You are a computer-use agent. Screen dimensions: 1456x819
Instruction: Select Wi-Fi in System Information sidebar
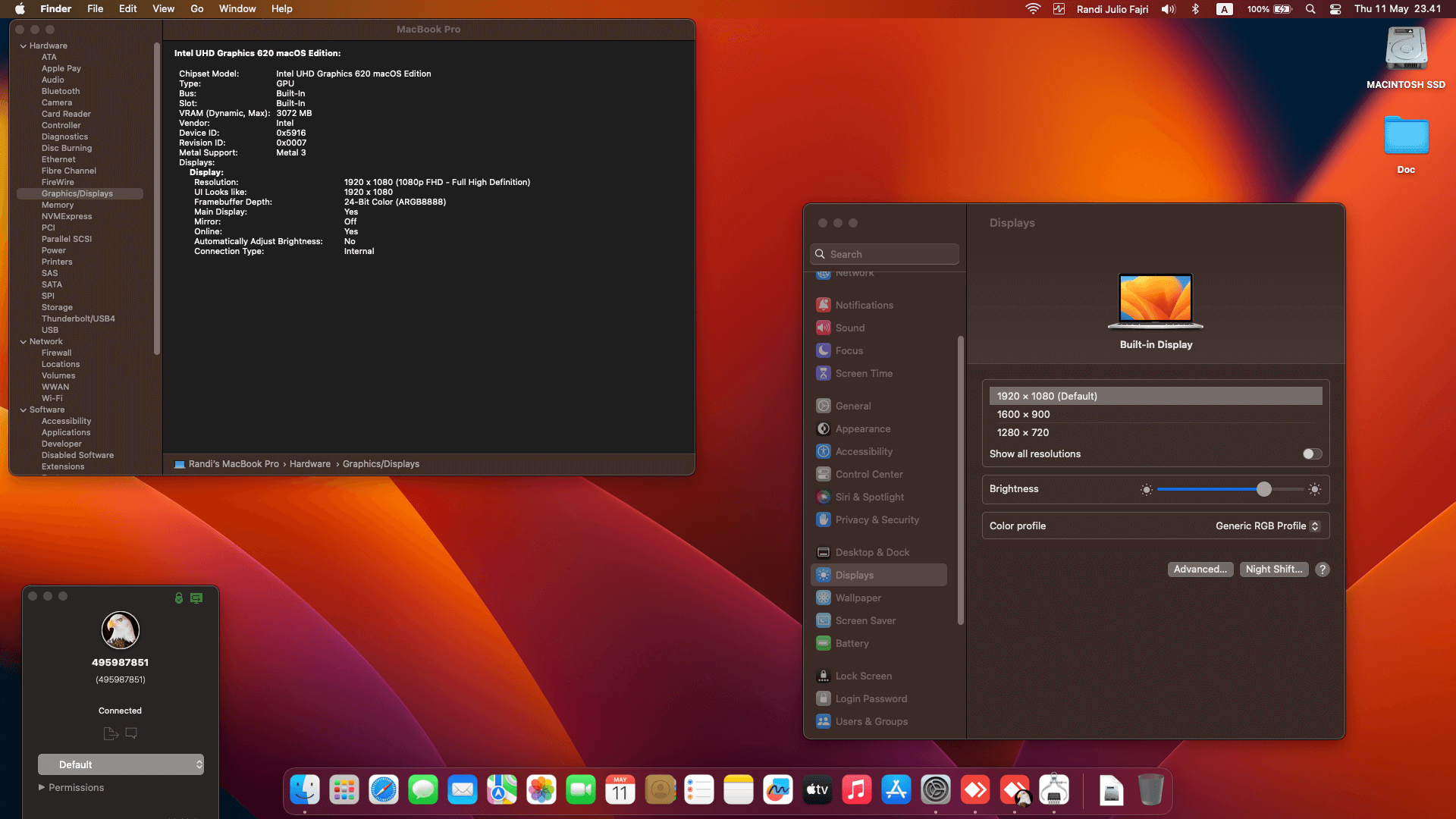tap(52, 399)
